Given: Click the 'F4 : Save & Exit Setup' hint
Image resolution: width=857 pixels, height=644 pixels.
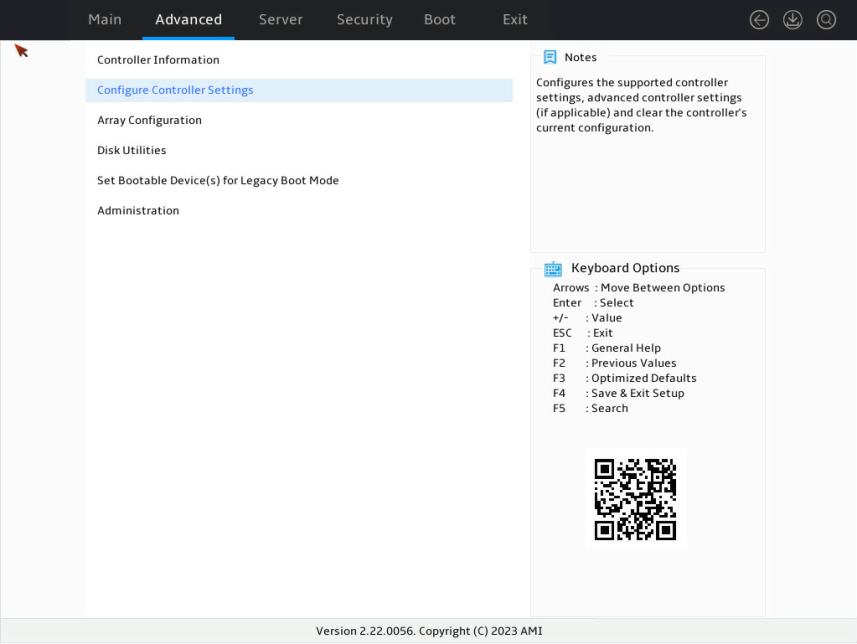Looking at the screenshot, I should click(619, 393).
